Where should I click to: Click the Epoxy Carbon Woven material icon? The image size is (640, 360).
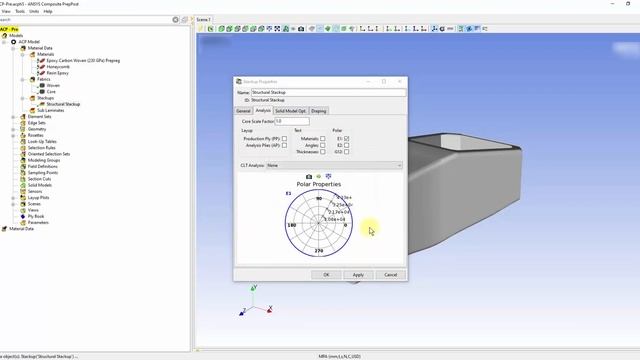click(41, 60)
